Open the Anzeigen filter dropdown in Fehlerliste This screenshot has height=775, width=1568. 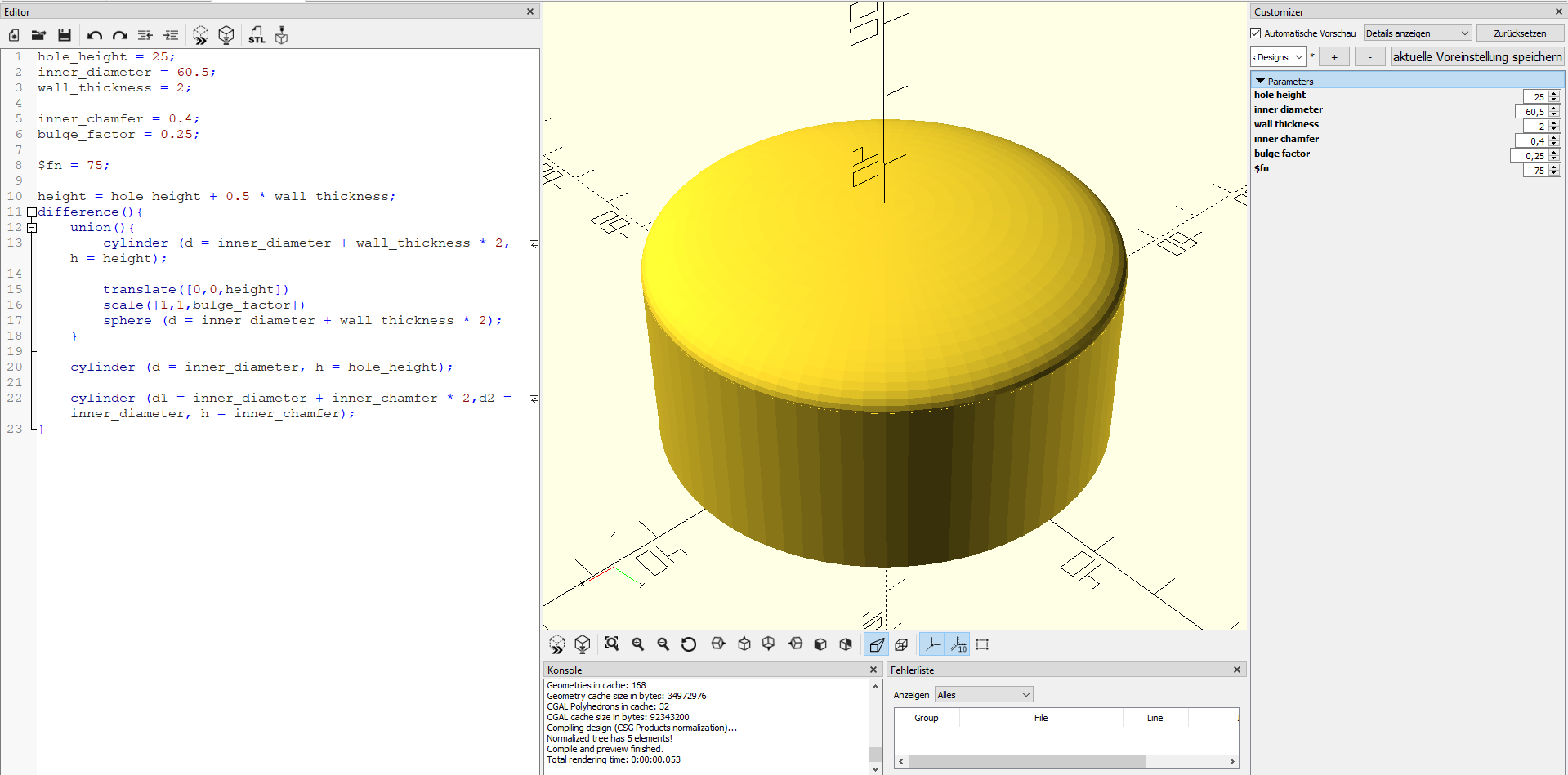[983, 694]
